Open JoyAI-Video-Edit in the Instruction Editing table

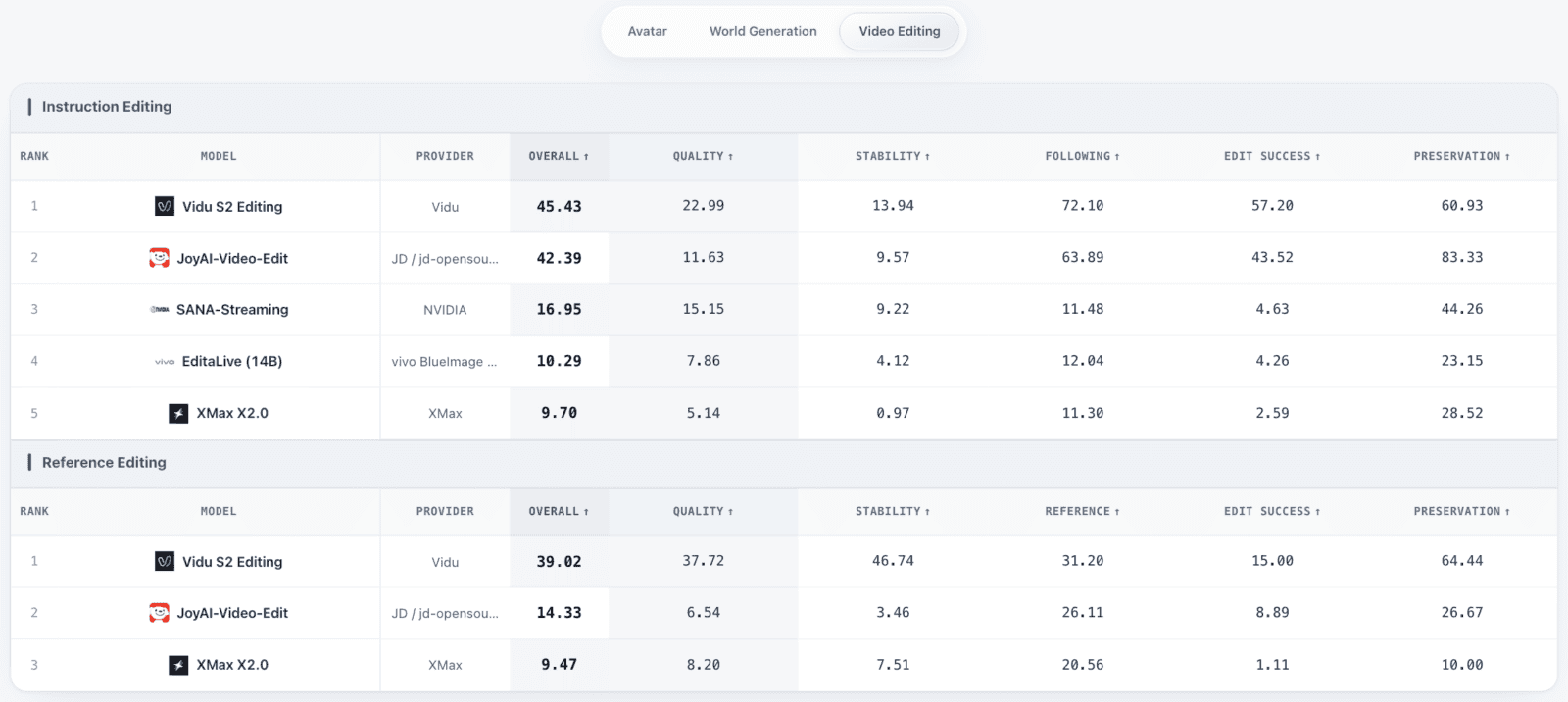pos(232,259)
